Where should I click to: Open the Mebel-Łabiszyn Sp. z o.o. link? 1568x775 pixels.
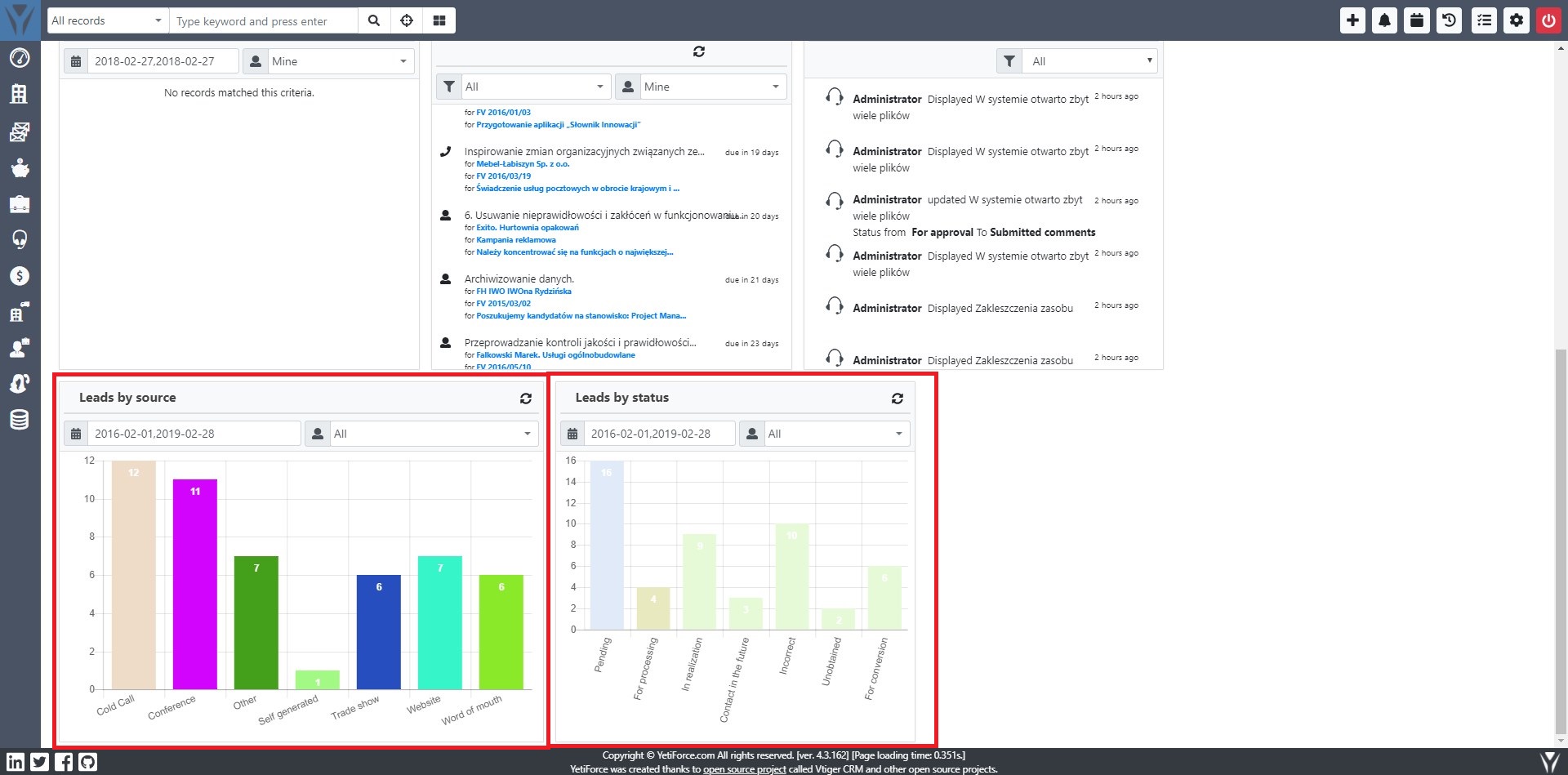click(x=523, y=164)
